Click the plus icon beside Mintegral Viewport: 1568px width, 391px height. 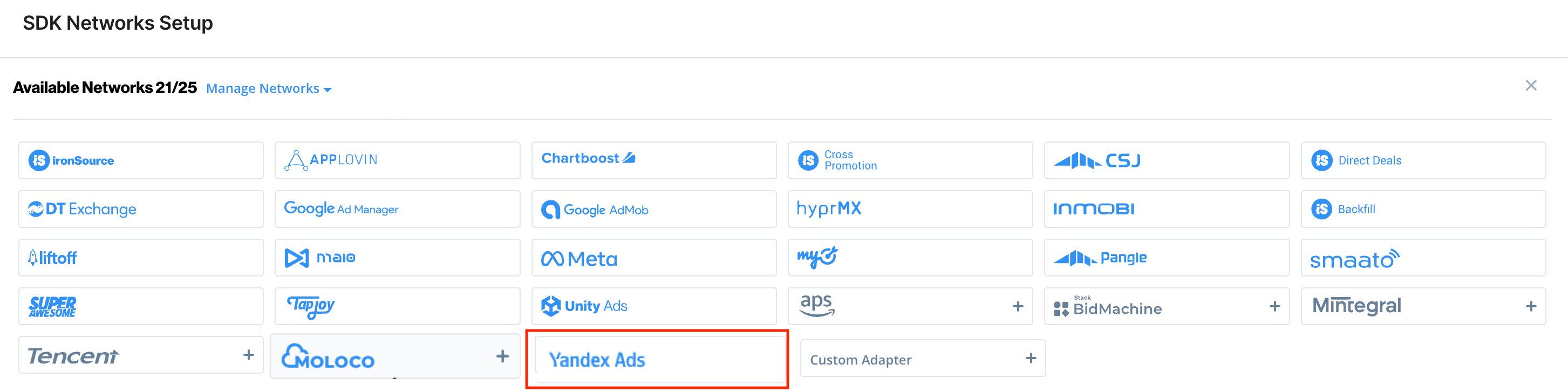pyautogui.click(x=1531, y=306)
